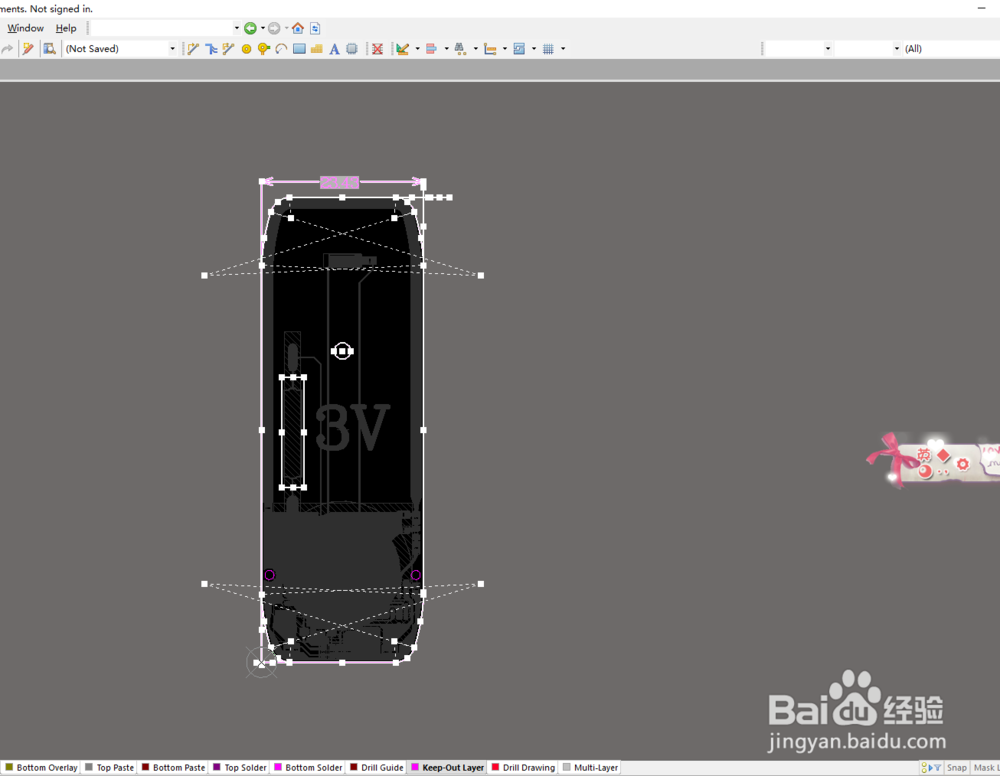Click the refresh document icon beside Home
The height and width of the screenshot is (776, 1000).
pyautogui.click(x=315, y=28)
